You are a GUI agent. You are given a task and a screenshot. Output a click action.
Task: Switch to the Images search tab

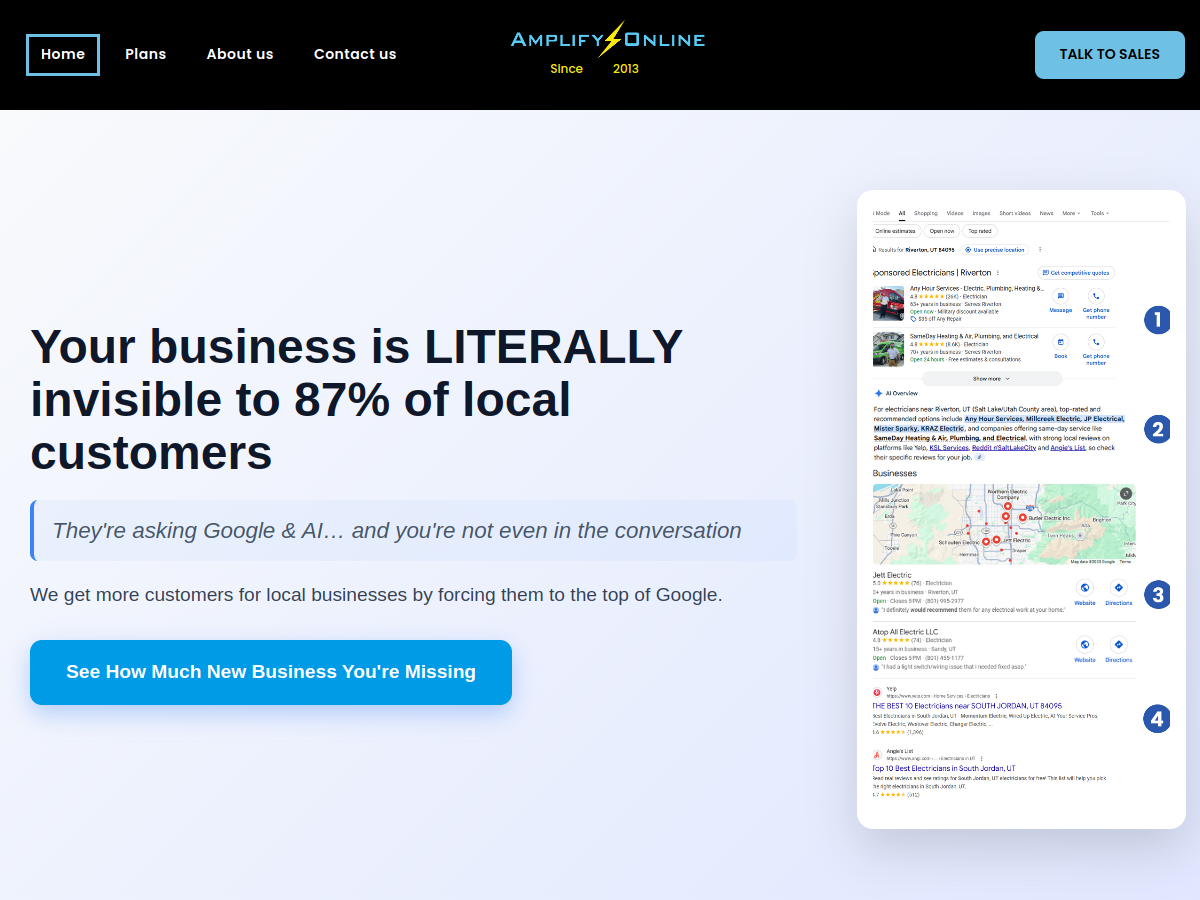pos(982,213)
